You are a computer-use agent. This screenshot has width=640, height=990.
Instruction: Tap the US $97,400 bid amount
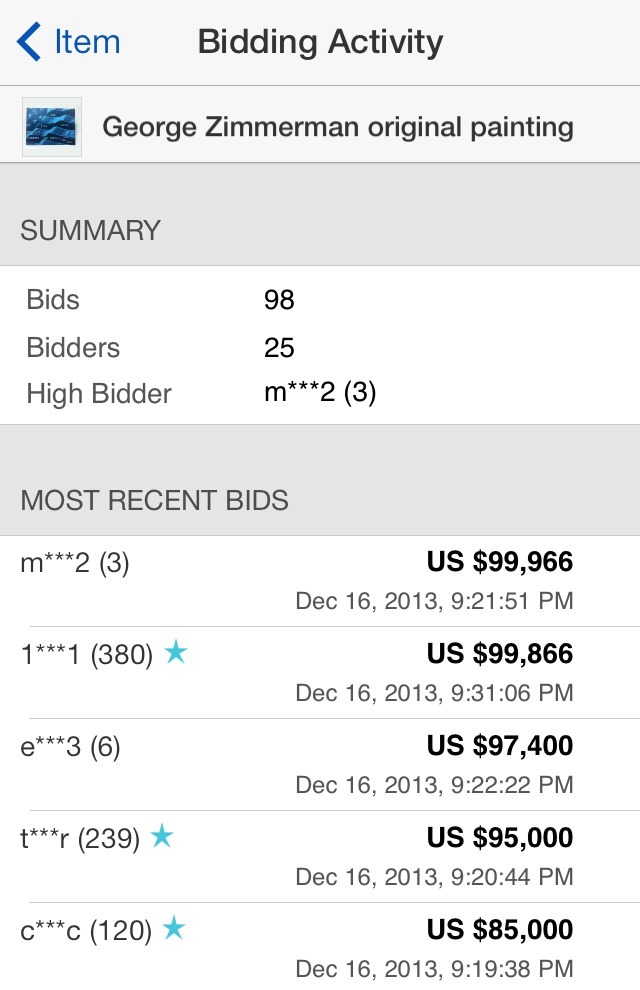[500, 746]
